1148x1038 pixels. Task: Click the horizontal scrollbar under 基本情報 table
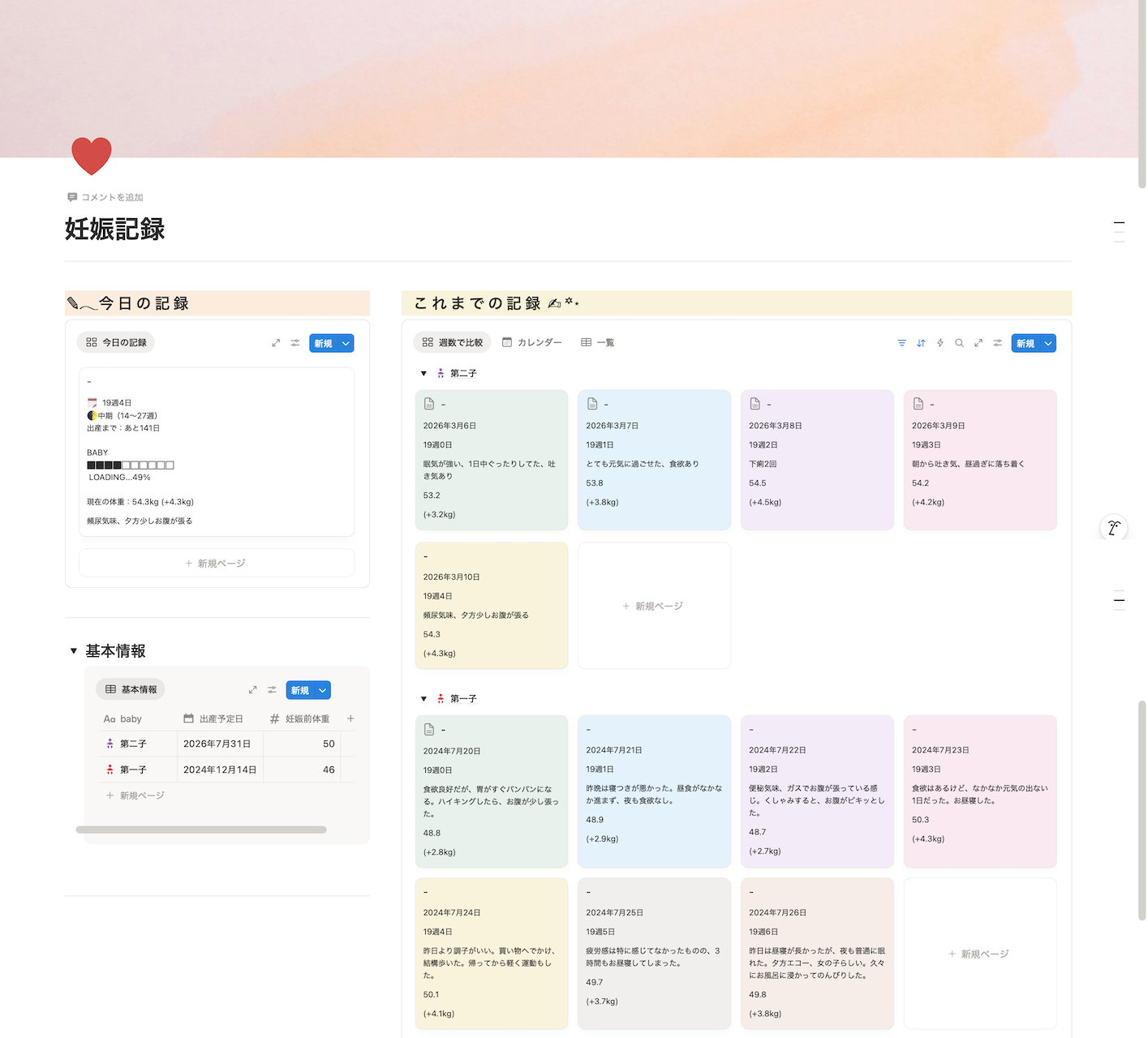(x=201, y=830)
